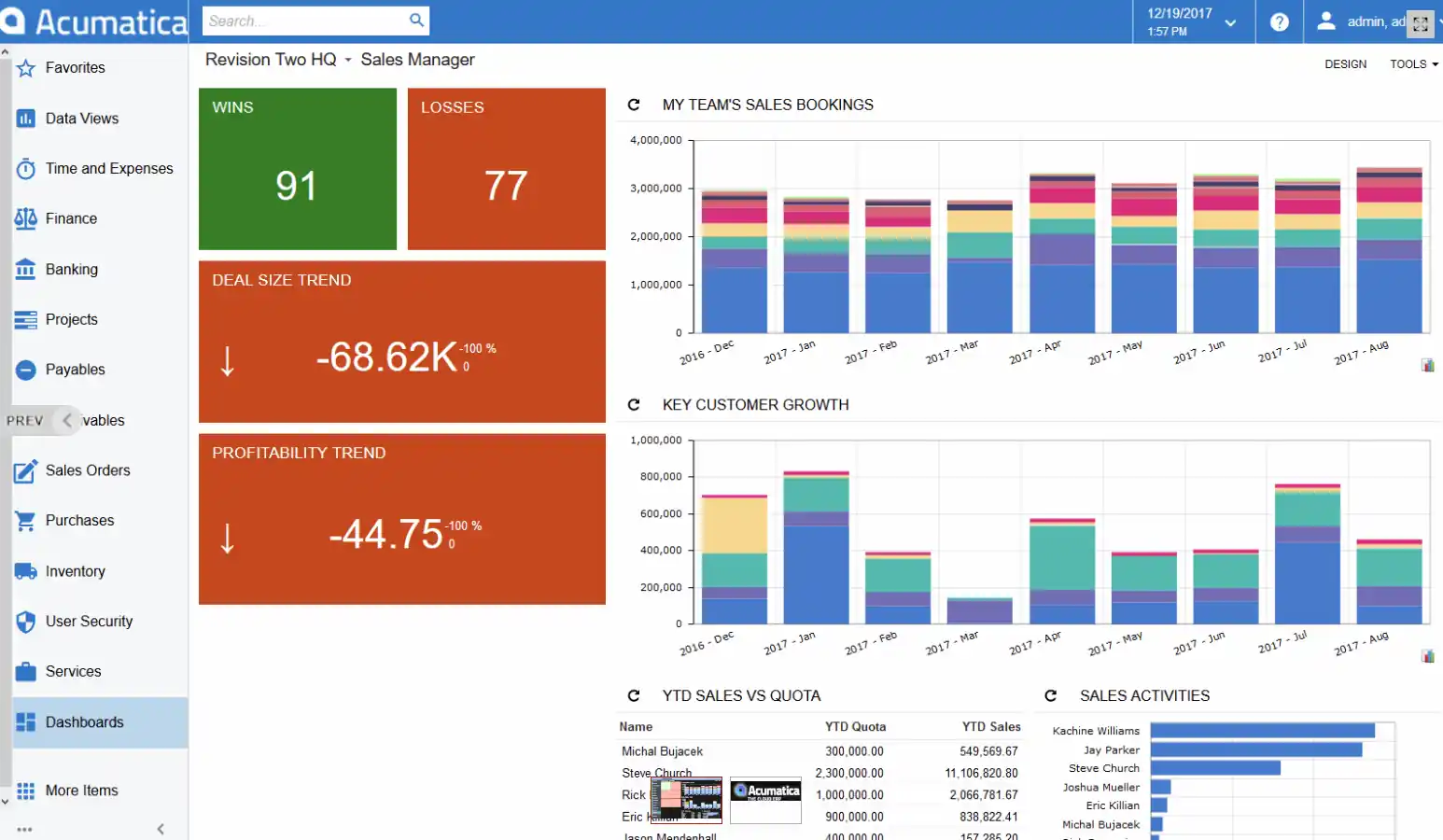Click the Projects icon in sidebar
Image resolution: width=1443 pixels, height=840 pixels.
click(26, 320)
